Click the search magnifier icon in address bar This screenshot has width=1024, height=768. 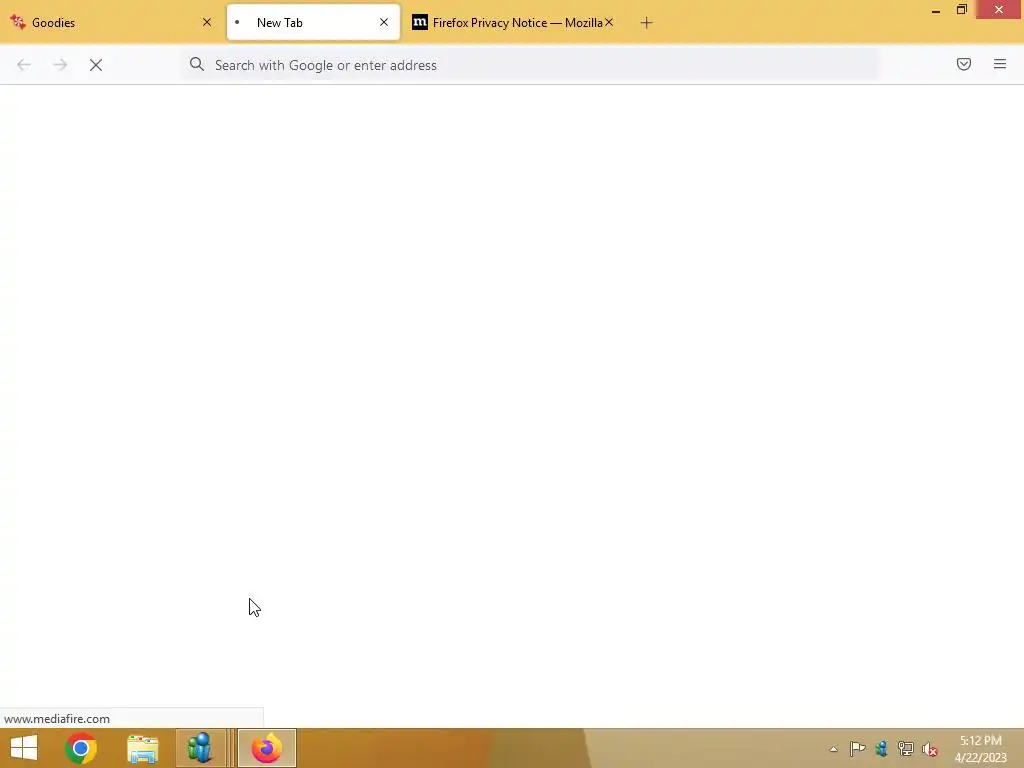[197, 64]
